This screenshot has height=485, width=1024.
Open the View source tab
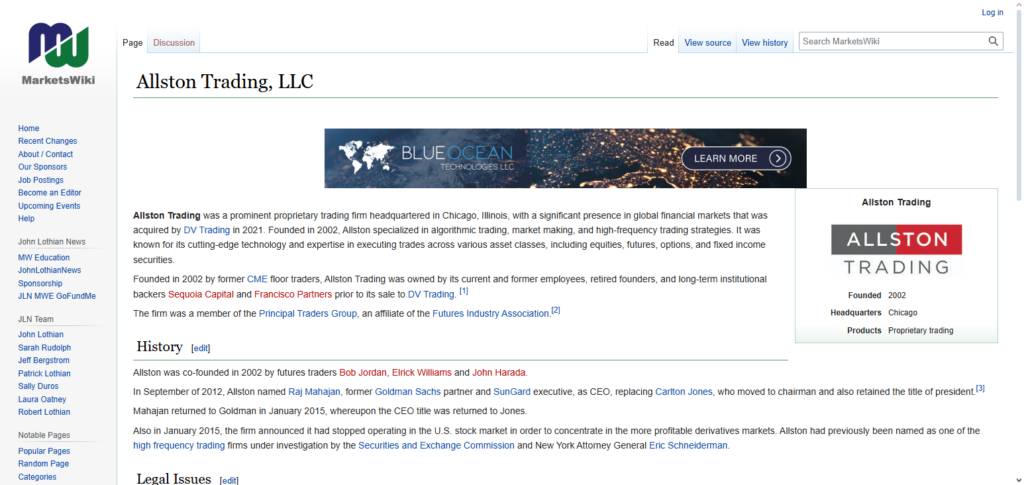tap(707, 43)
